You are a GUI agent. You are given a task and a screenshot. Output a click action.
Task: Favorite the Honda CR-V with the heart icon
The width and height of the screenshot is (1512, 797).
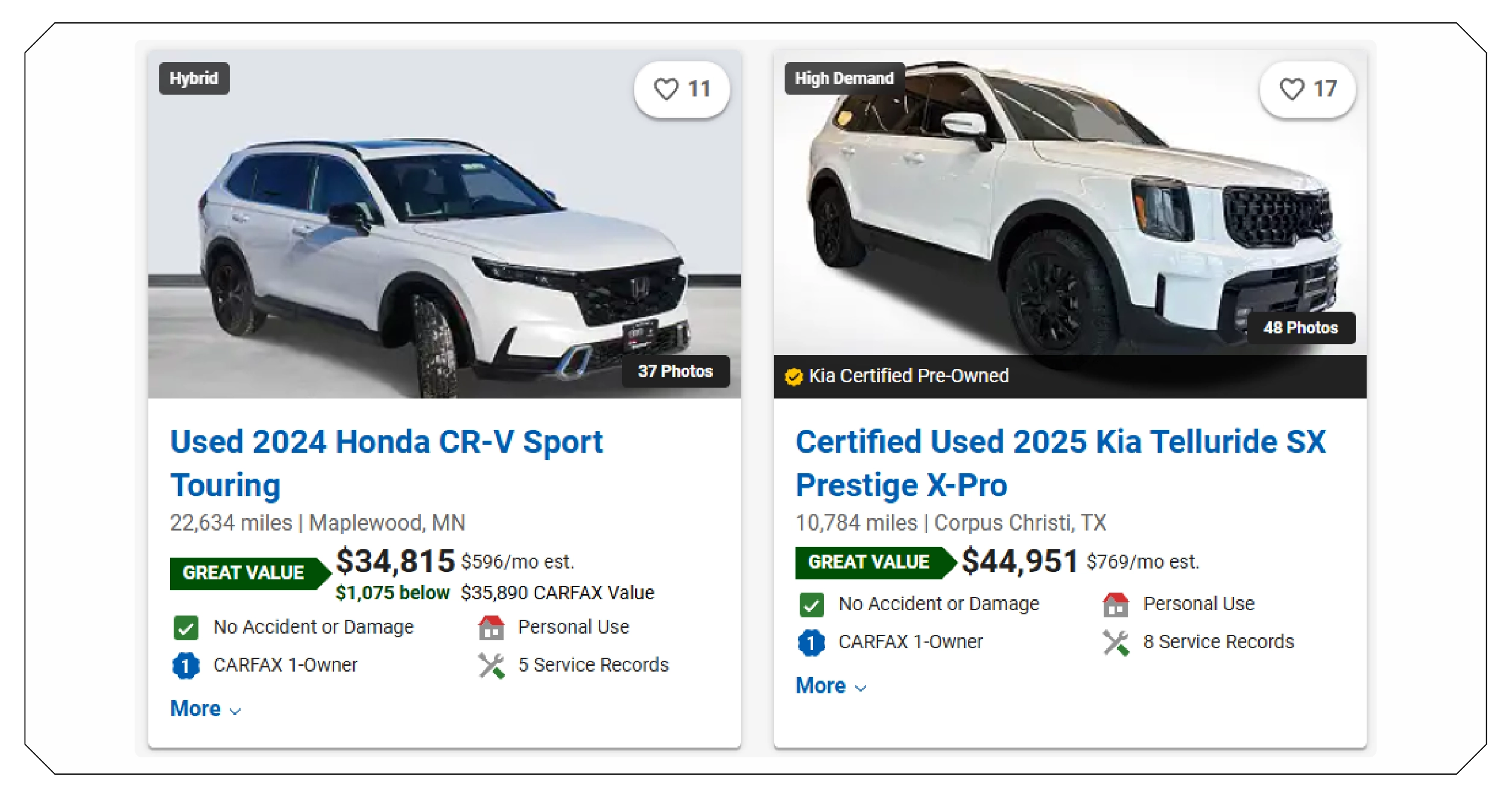(667, 89)
